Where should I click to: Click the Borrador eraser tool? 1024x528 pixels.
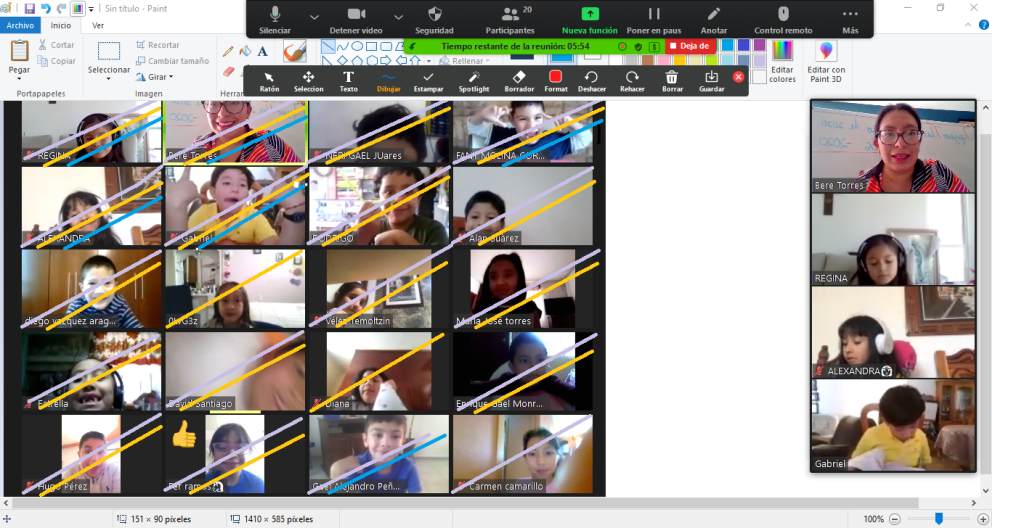518,80
